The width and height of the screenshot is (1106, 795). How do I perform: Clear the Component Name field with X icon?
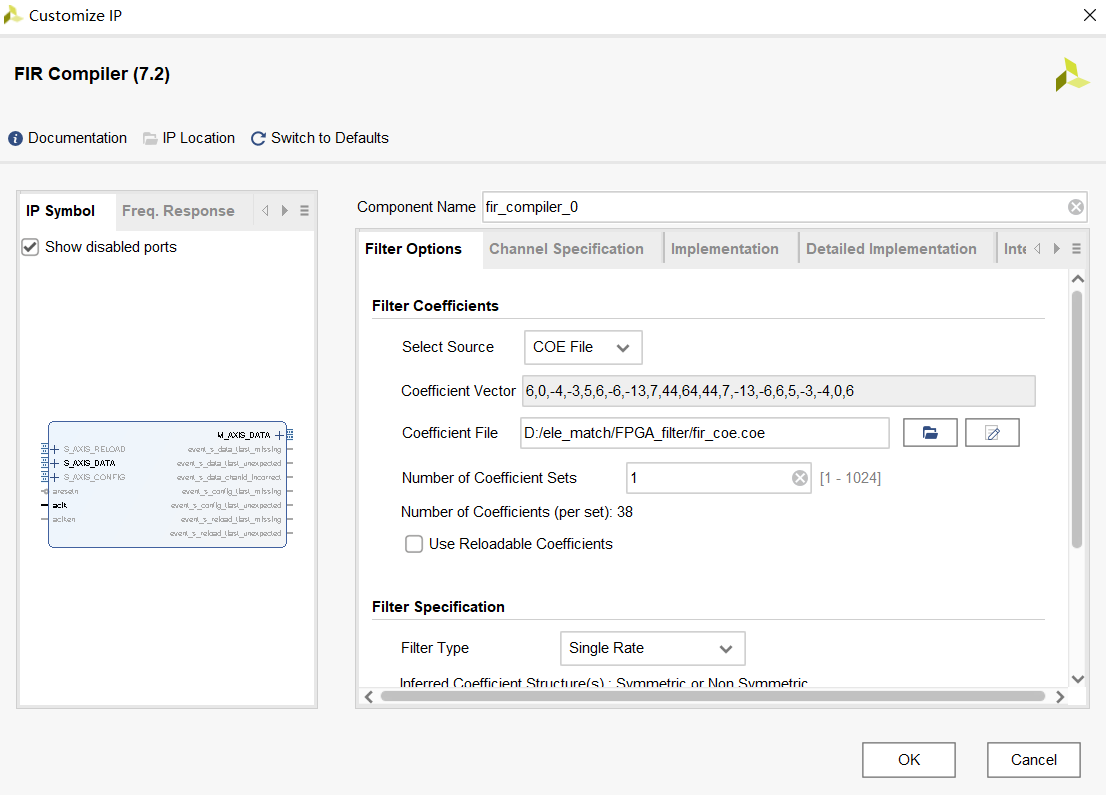click(1075, 207)
